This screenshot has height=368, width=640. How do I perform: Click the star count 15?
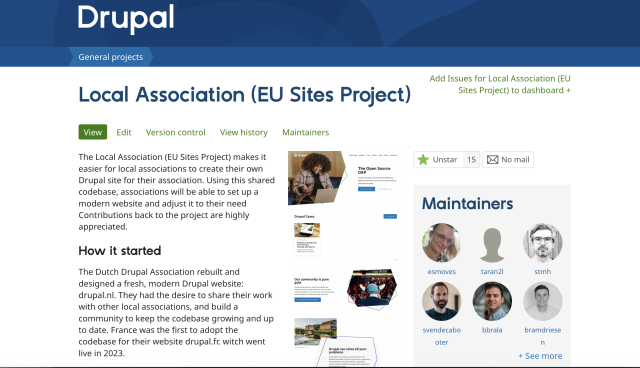[x=471, y=160]
